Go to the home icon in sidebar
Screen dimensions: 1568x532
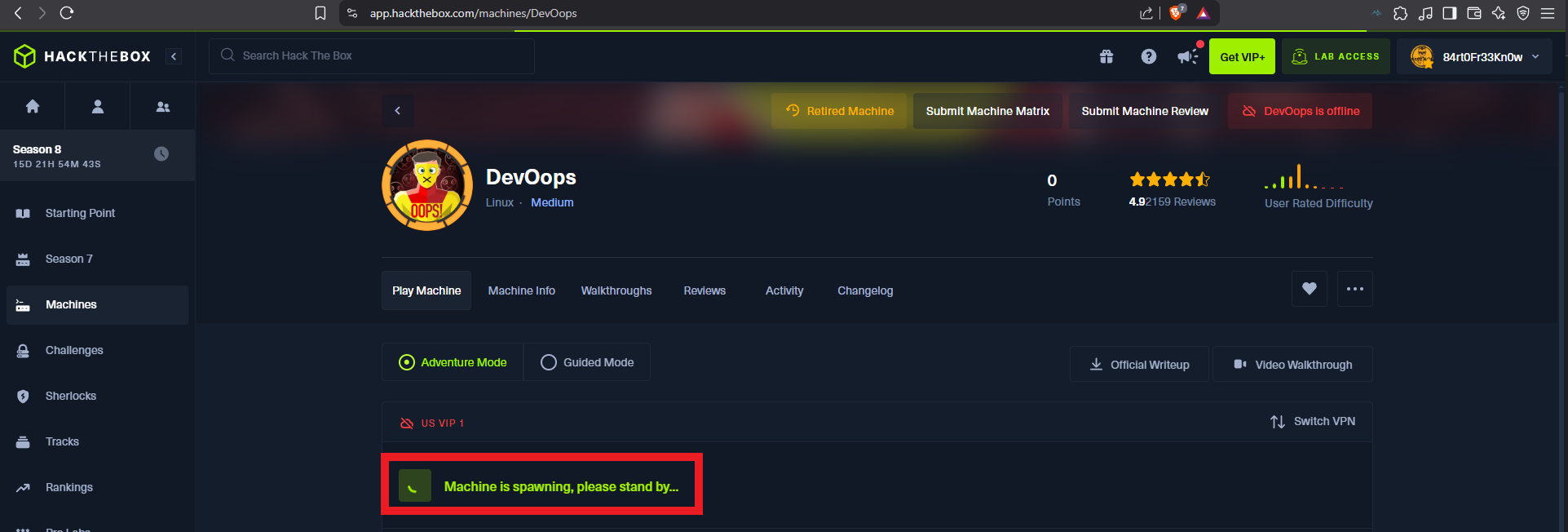(x=33, y=106)
